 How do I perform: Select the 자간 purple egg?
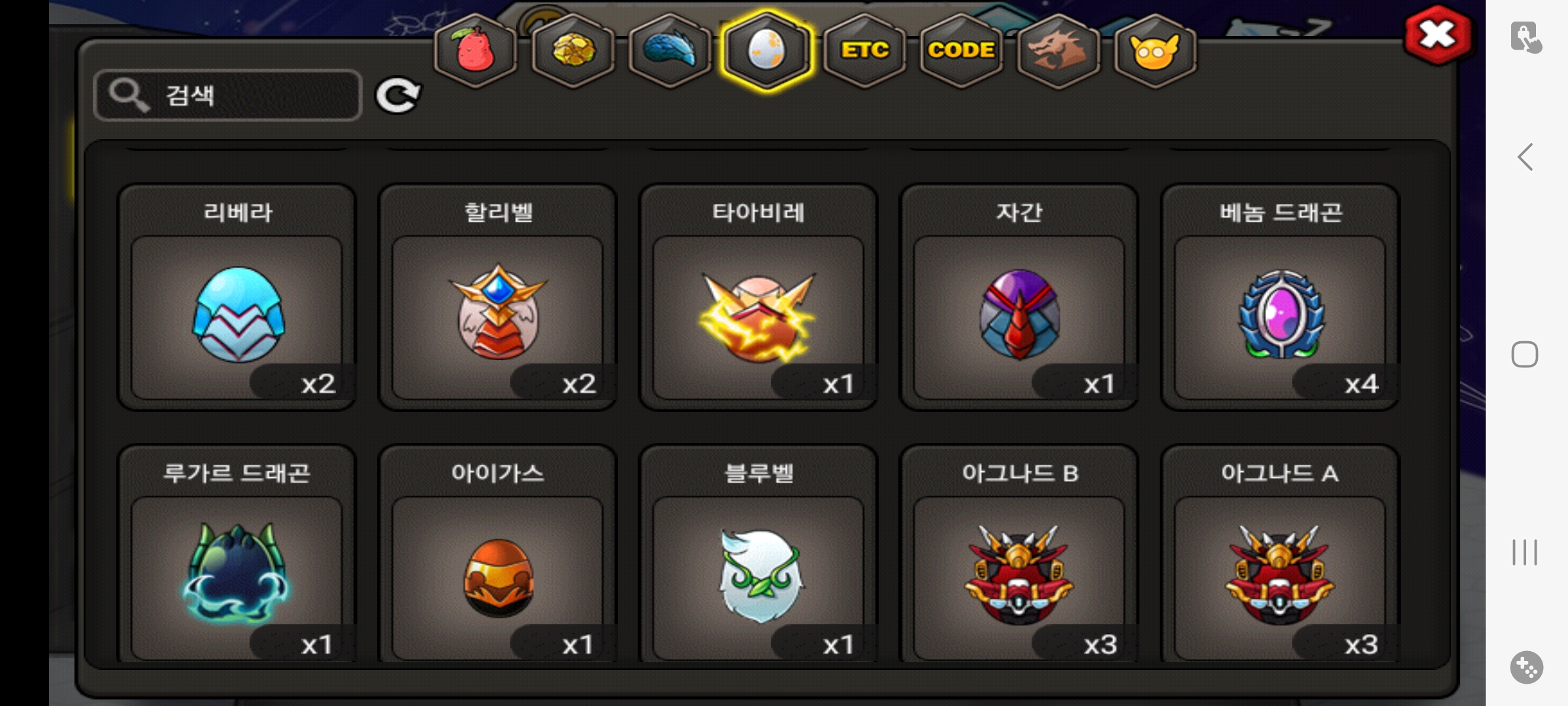(1019, 297)
